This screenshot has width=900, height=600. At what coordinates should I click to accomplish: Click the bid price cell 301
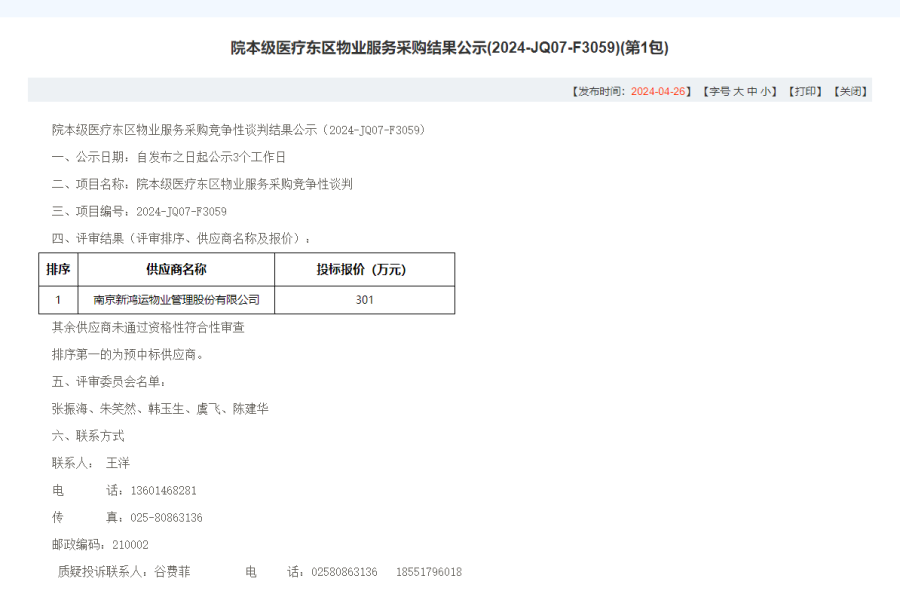[364, 299]
